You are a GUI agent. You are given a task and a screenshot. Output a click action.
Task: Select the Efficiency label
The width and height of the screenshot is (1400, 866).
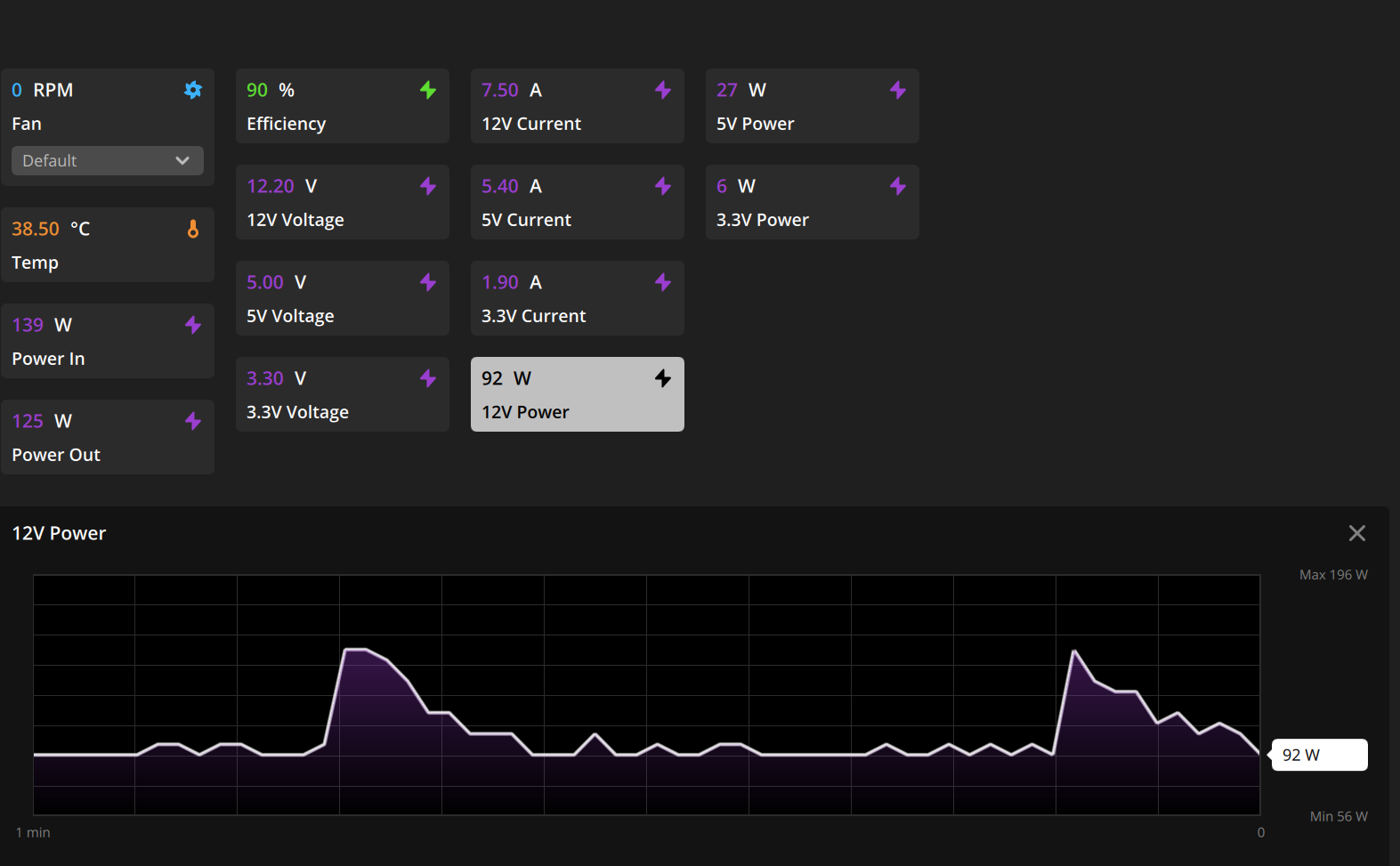tap(287, 124)
